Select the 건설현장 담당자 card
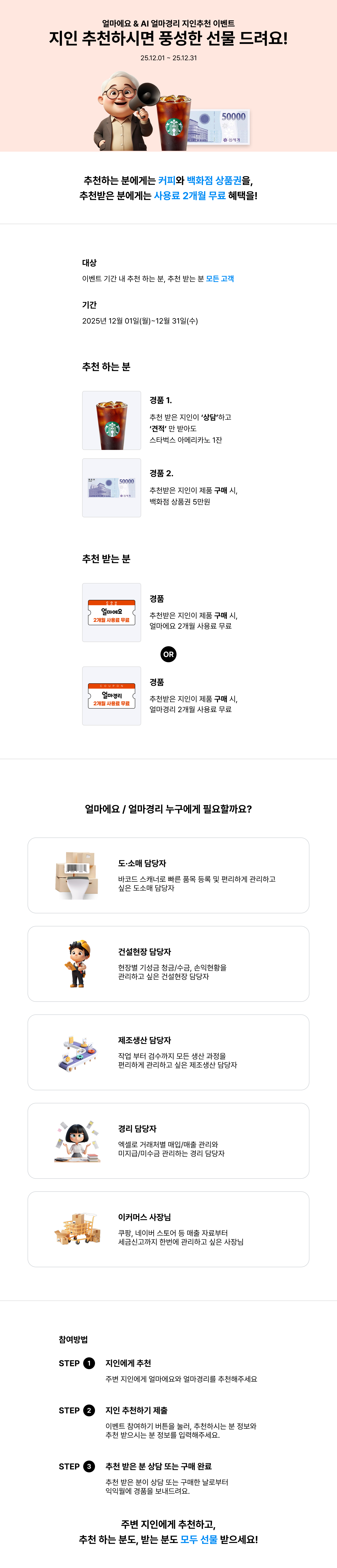 (x=168, y=963)
